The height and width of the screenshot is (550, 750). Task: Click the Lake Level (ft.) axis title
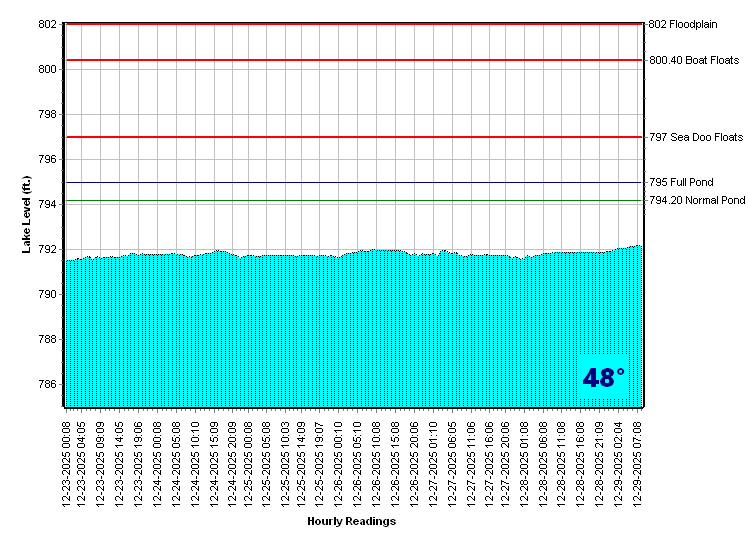point(28,214)
